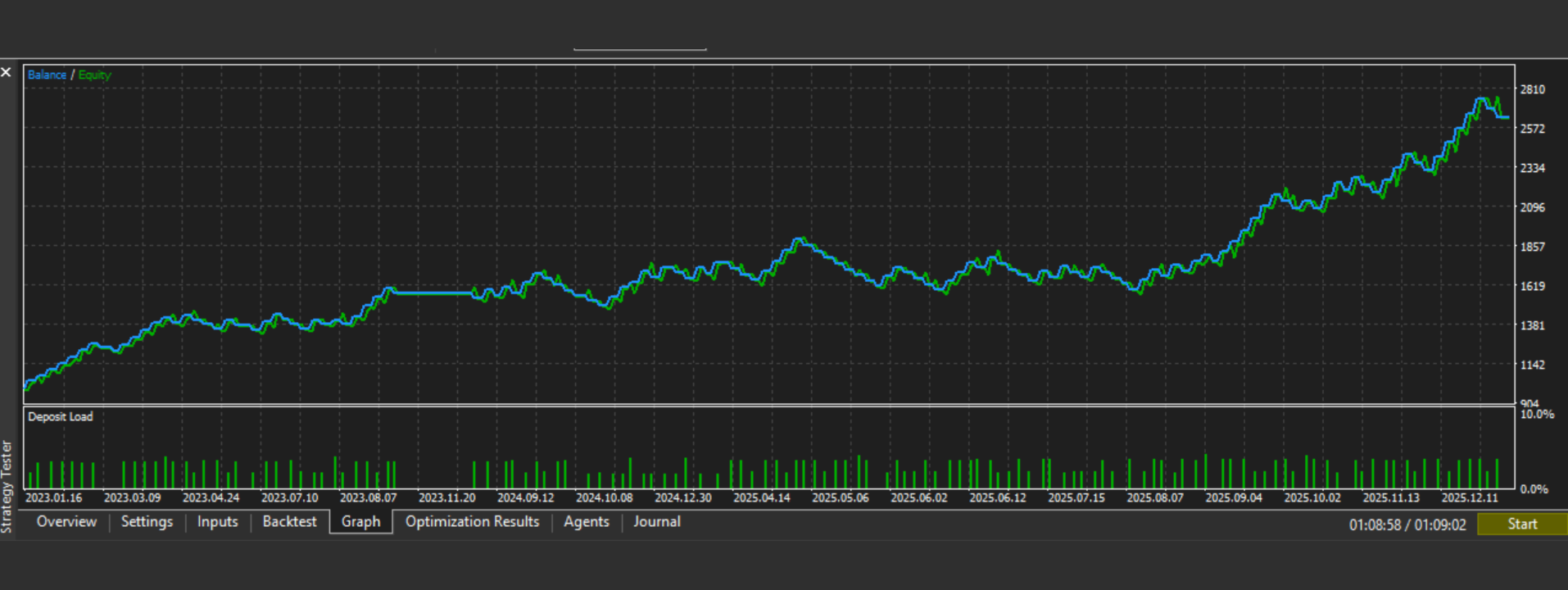
Task: Select the 2023.01.16 date axis label
Action: click(x=53, y=497)
